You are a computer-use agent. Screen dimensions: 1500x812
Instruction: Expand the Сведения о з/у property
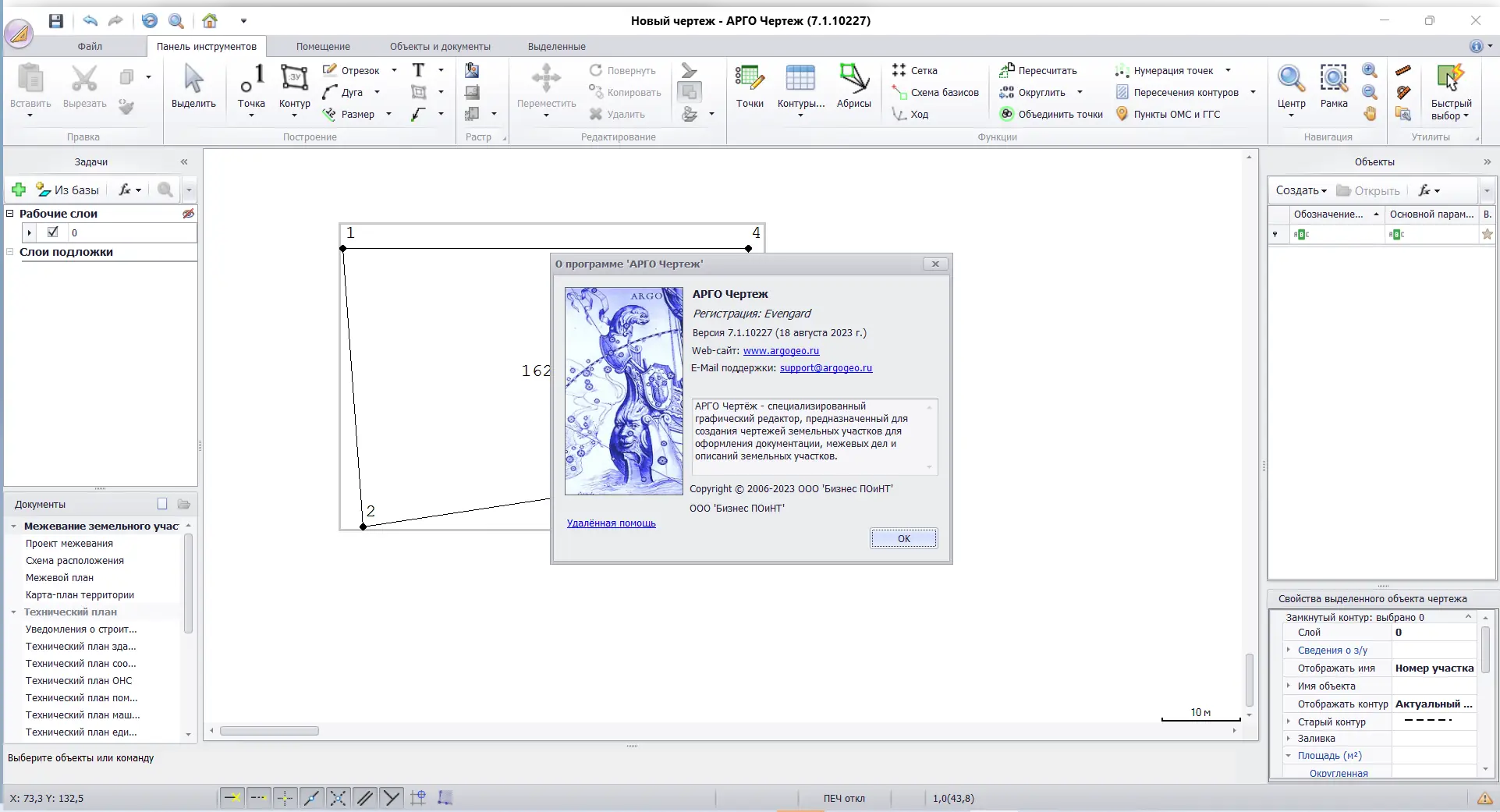pos(1289,650)
